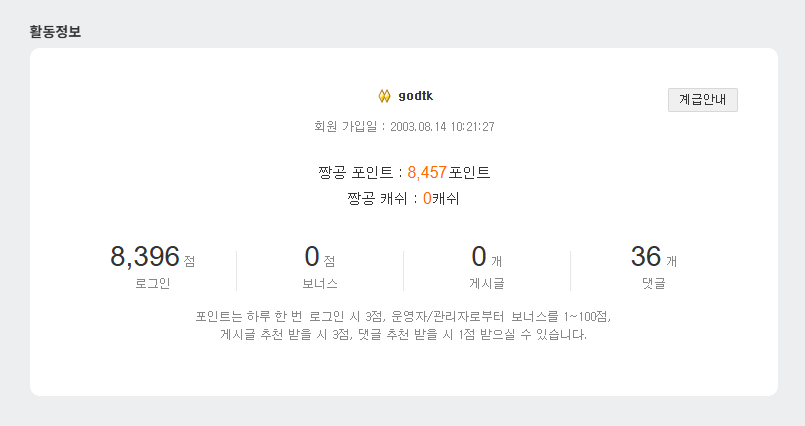Image resolution: width=805 pixels, height=426 pixels.
Task: Select the 로그인 stat label
Action: (x=152, y=283)
